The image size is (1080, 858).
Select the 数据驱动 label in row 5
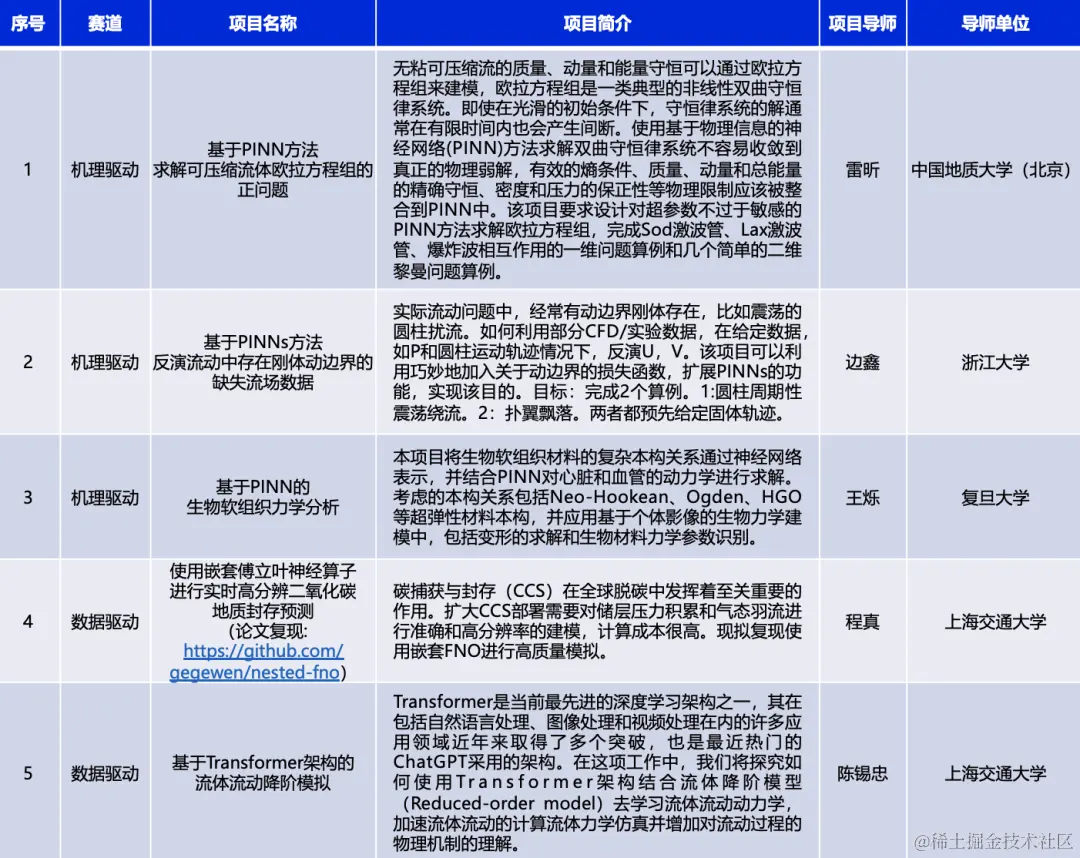105,772
